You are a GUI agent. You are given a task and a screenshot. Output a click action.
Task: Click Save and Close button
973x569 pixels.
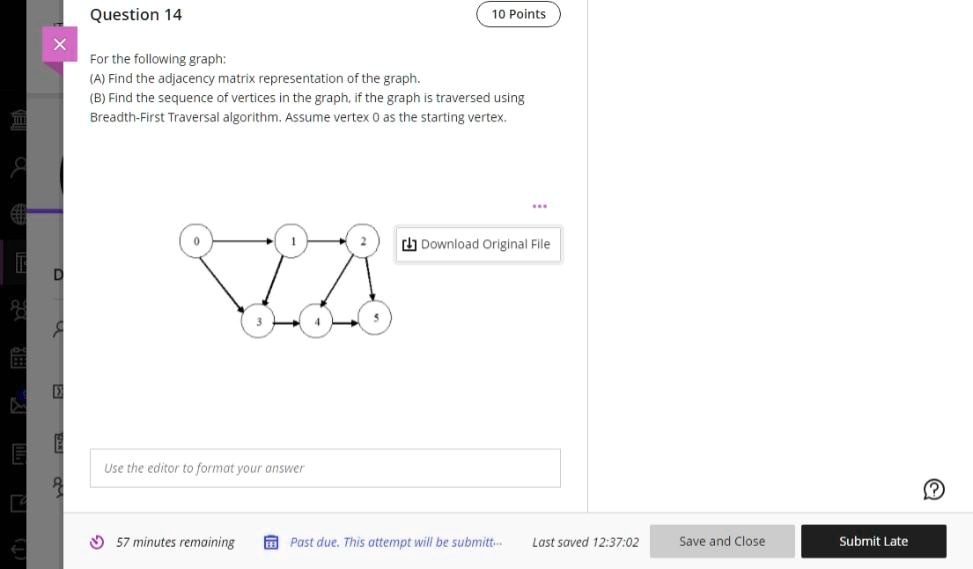pos(722,541)
